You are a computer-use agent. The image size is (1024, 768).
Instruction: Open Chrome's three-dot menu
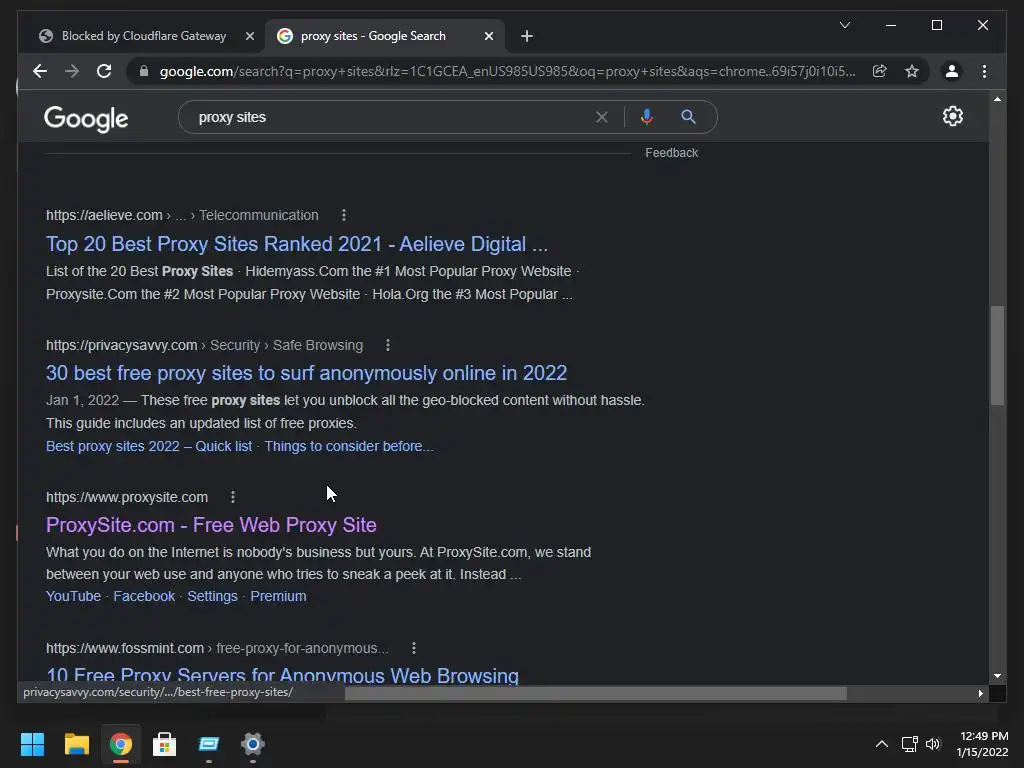click(984, 71)
